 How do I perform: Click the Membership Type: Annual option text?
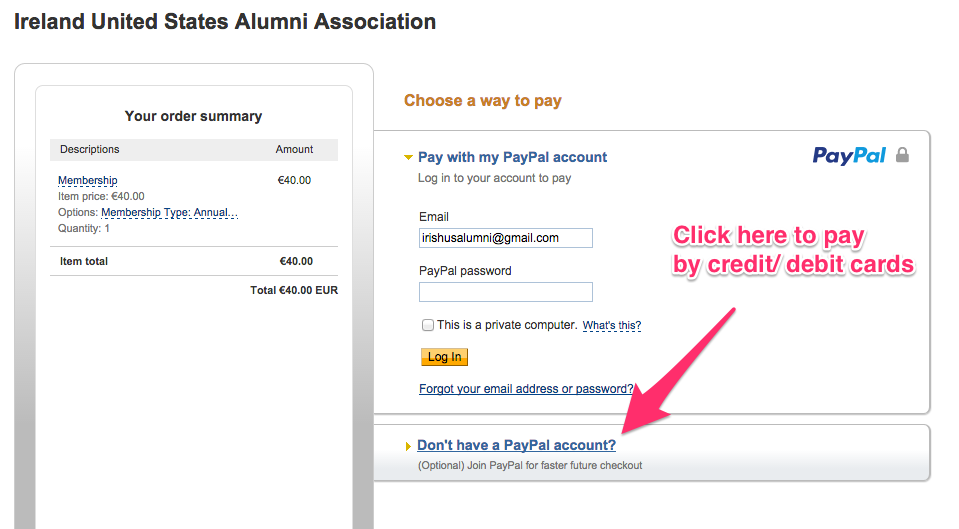coord(169,213)
